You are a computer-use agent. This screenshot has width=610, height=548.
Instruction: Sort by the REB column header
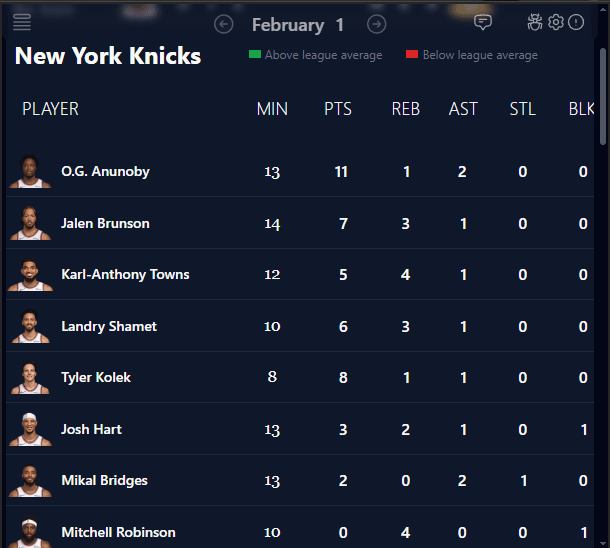405,109
